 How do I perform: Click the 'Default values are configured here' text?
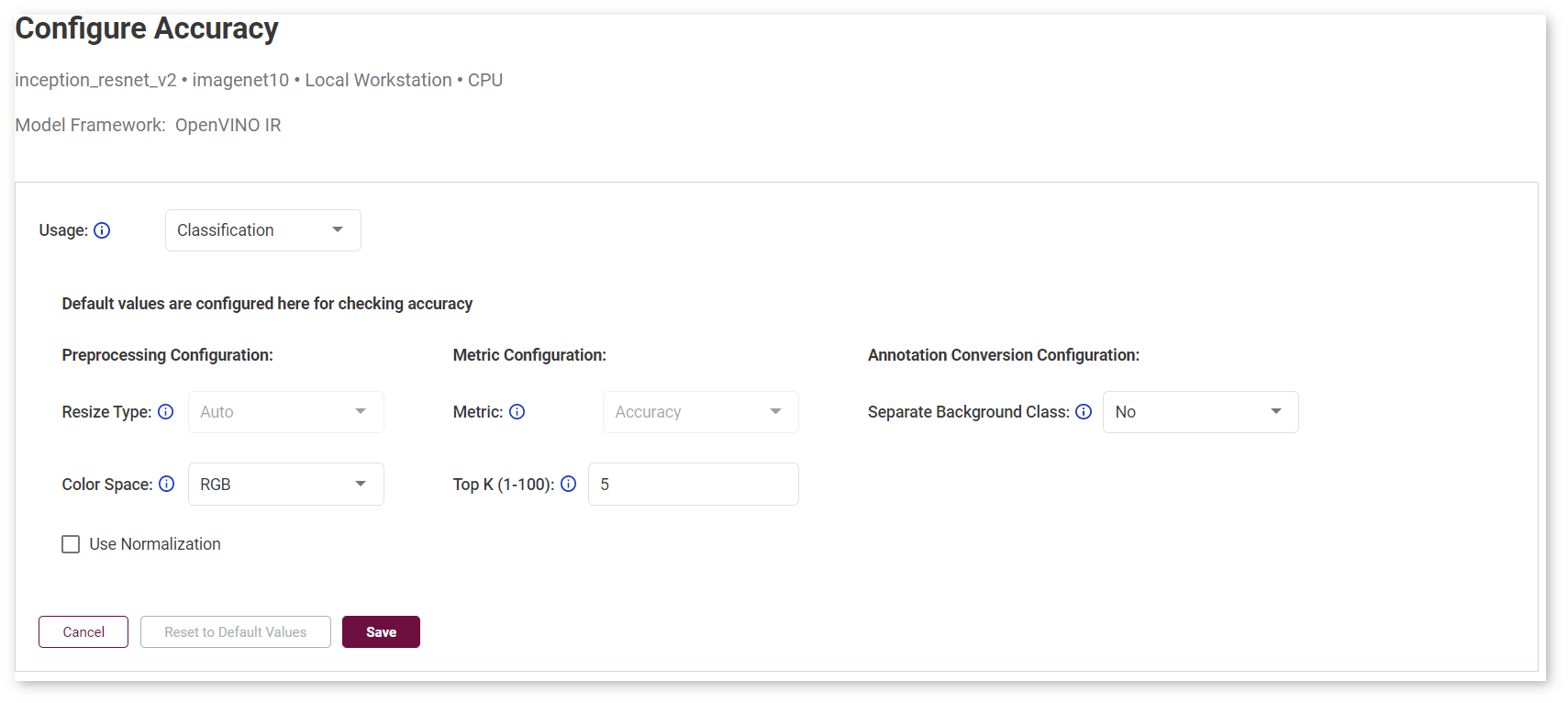pyautogui.click(x=267, y=304)
